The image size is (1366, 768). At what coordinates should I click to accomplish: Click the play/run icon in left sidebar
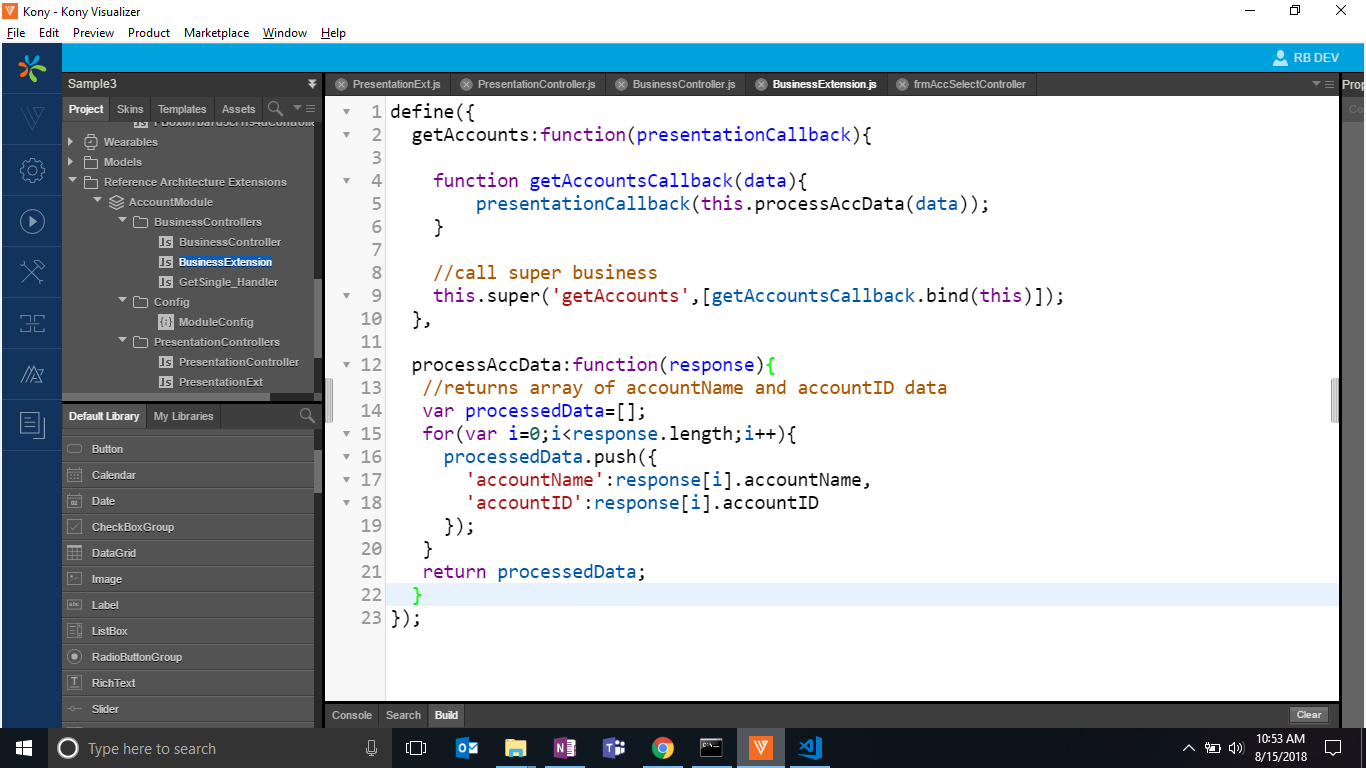(x=32, y=222)
